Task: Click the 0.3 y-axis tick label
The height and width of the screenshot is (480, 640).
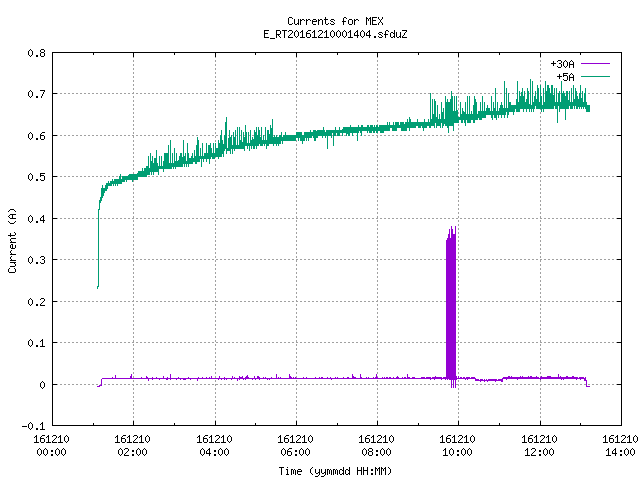Action: click(x=36, y=260)
